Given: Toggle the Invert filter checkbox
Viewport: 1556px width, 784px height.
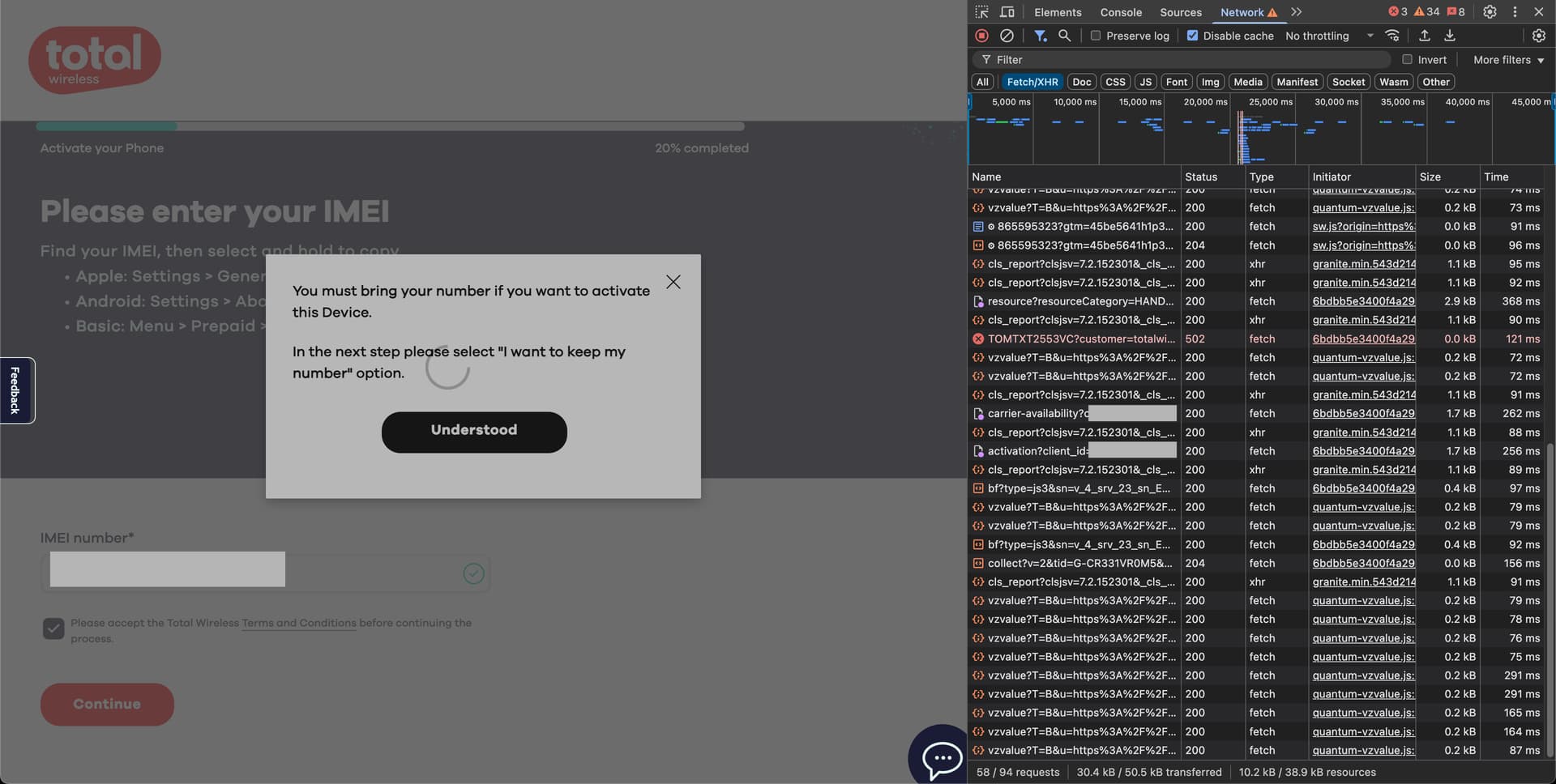Looking at the screenshot, I should point(1407,60).
